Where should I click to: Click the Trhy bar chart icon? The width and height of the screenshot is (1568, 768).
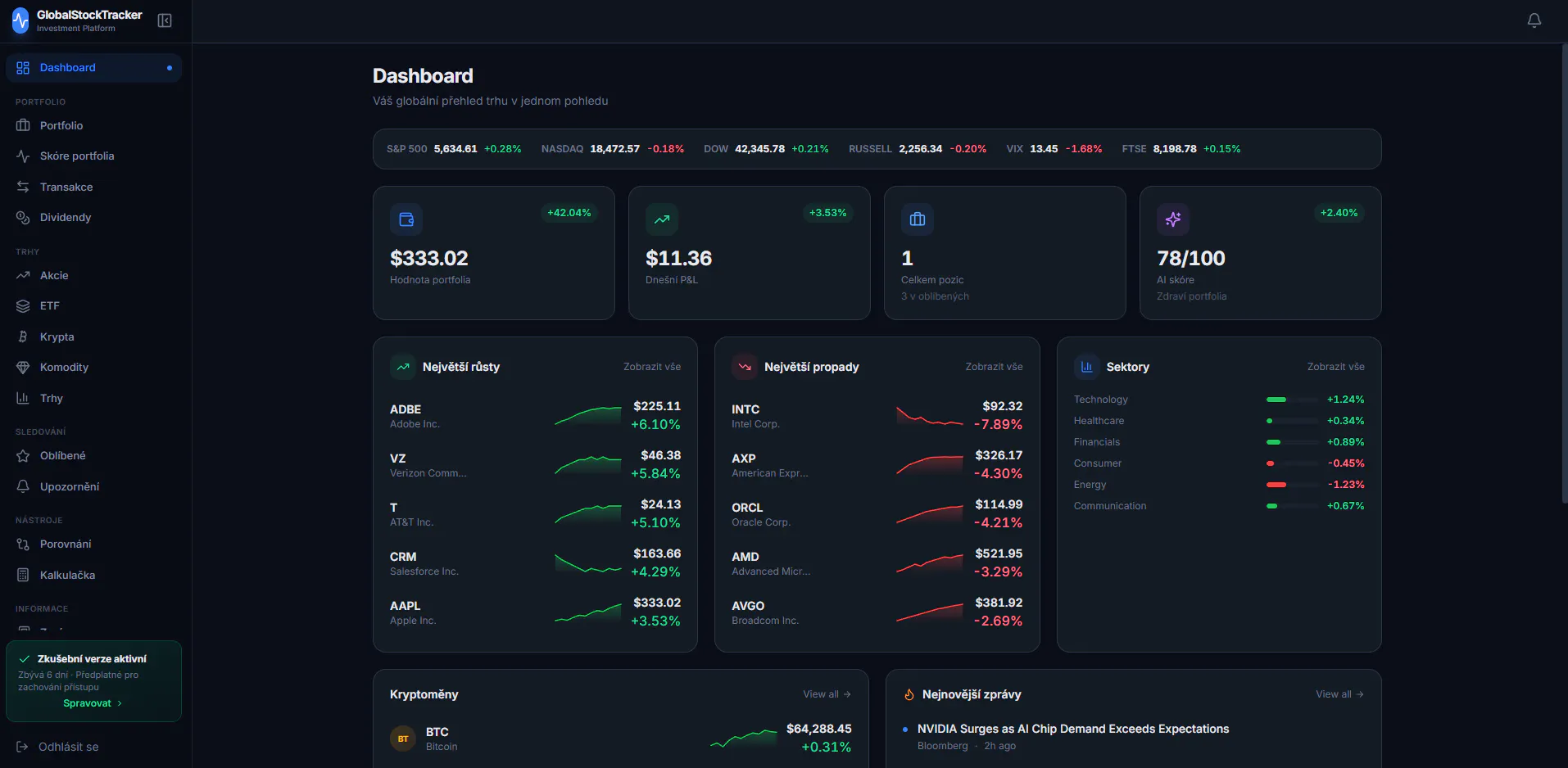tap(23, 398)
